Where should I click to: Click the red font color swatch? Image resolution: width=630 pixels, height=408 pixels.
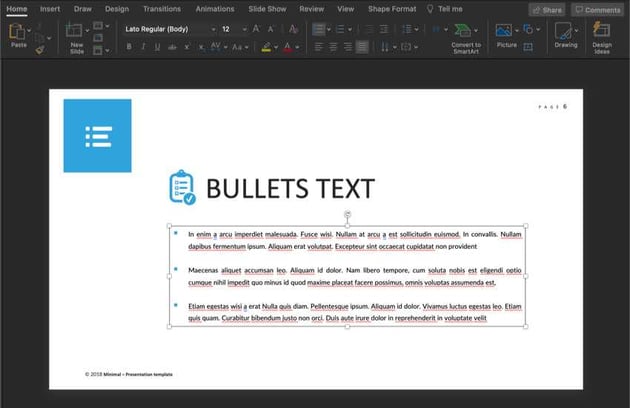pyautogui.click(x=287, y=47)
